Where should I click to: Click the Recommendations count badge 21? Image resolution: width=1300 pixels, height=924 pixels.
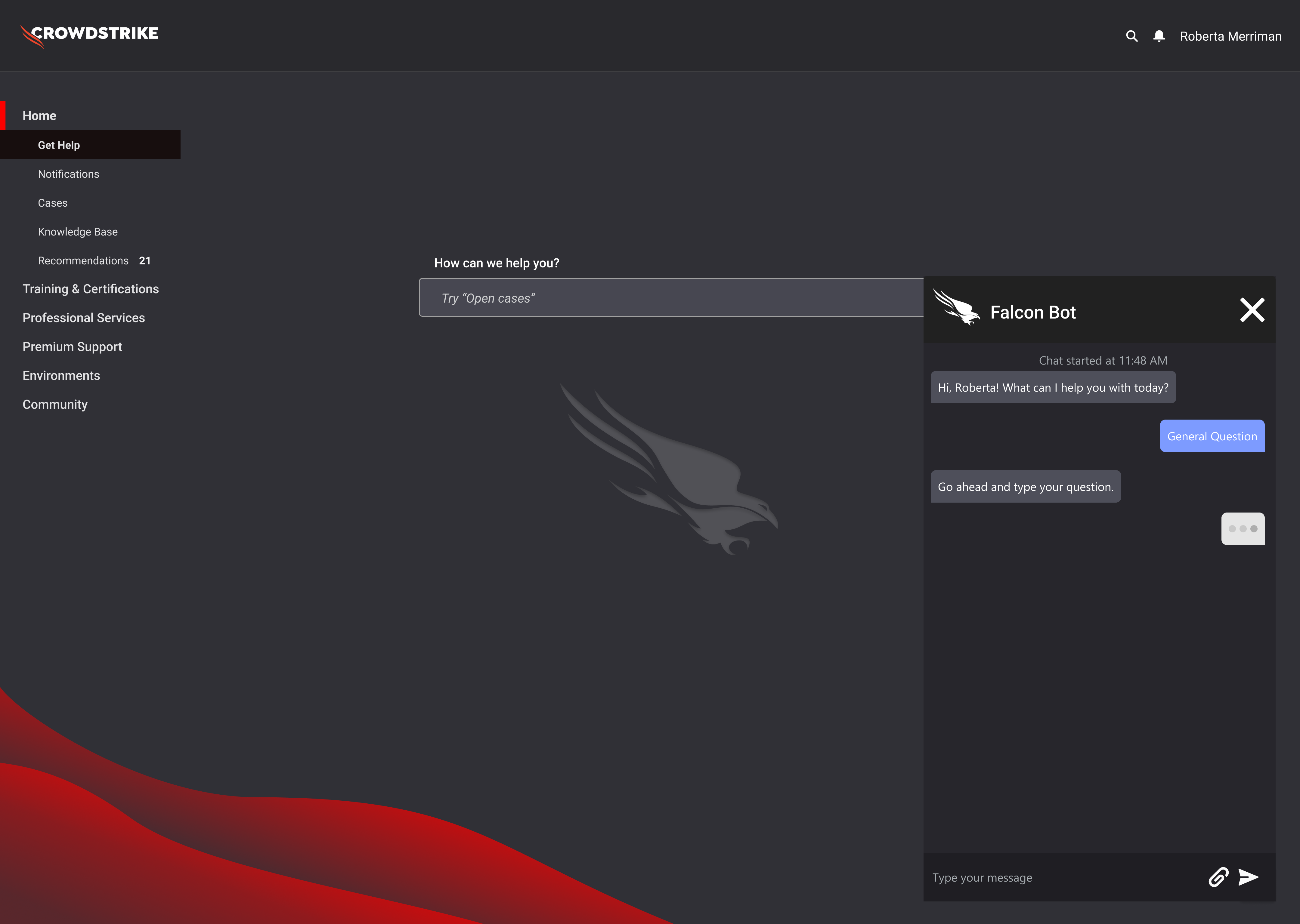click(x=144, y=260)
